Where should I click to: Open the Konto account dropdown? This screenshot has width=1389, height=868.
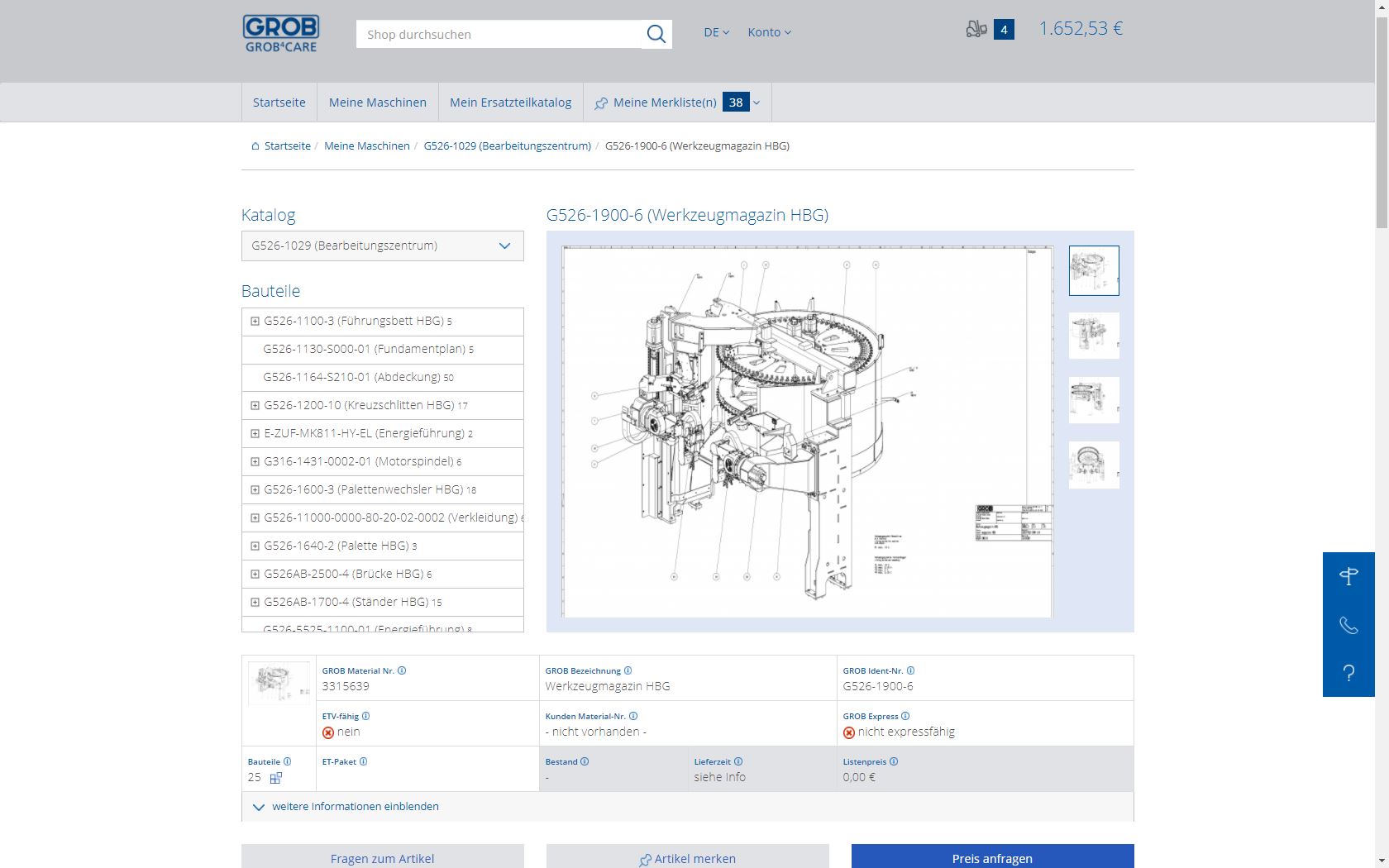[769, 33]
